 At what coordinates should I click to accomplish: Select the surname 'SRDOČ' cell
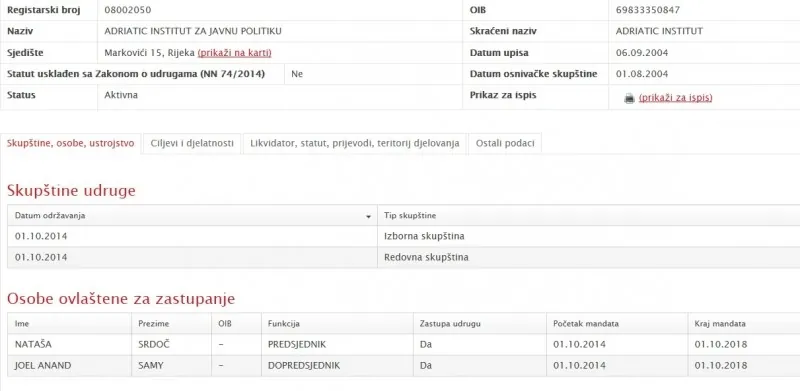coord(171,345)
